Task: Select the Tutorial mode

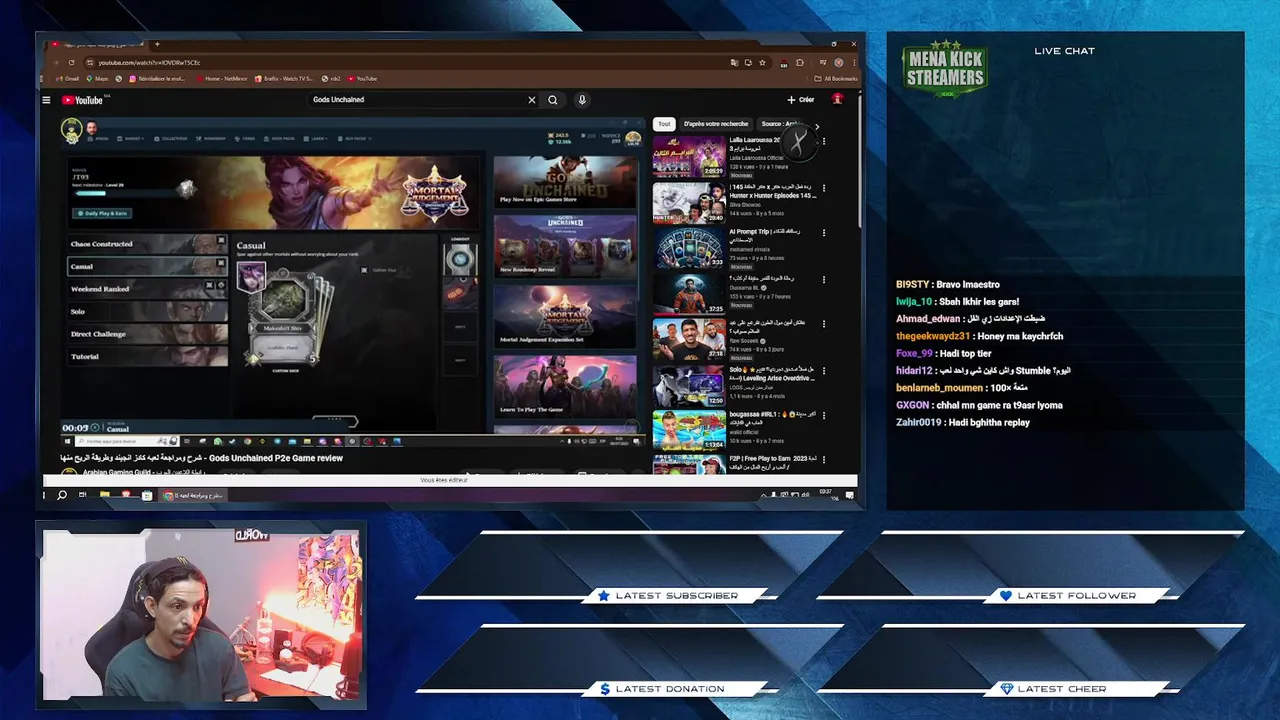Action: (147, 357)
